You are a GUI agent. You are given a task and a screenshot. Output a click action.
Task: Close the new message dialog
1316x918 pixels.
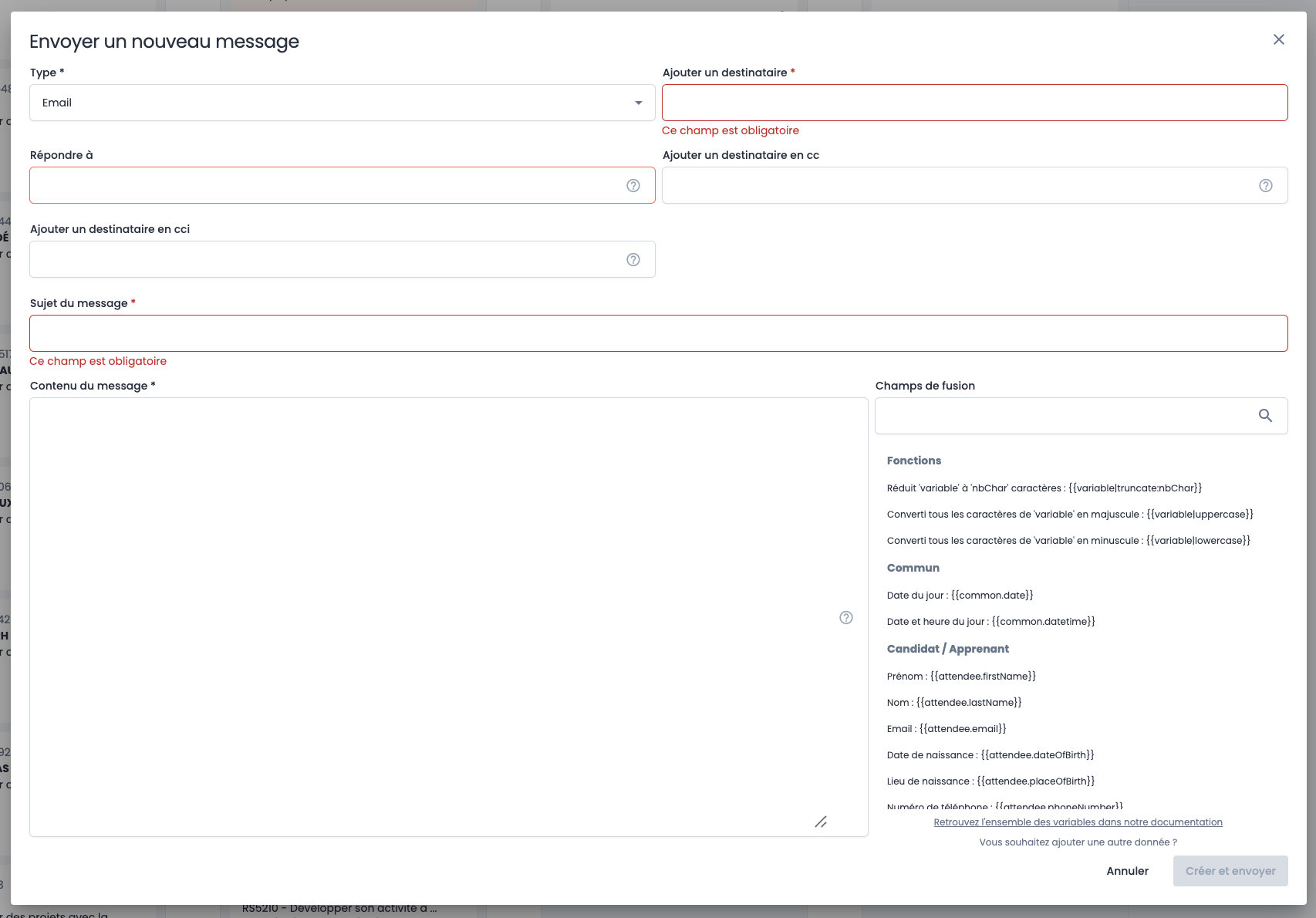(x=1278, y=39)
